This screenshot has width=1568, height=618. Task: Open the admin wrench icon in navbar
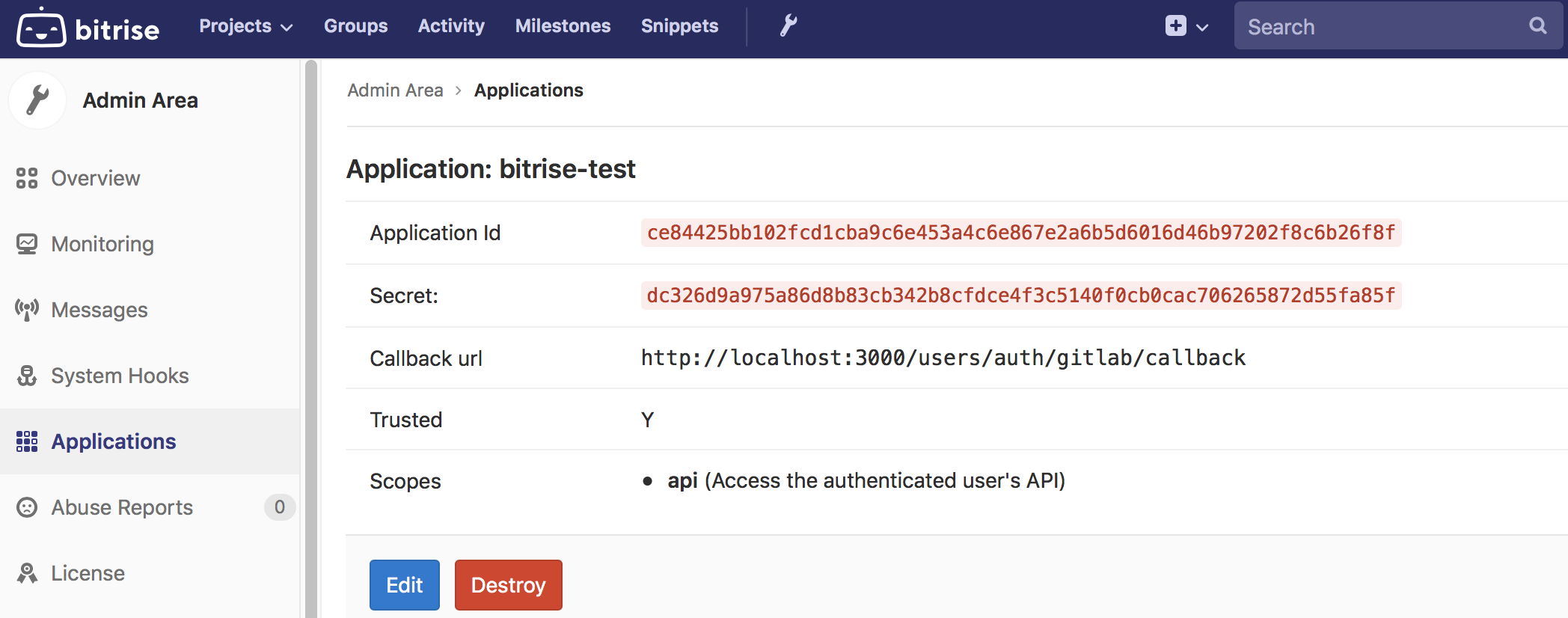pos(788,26)
